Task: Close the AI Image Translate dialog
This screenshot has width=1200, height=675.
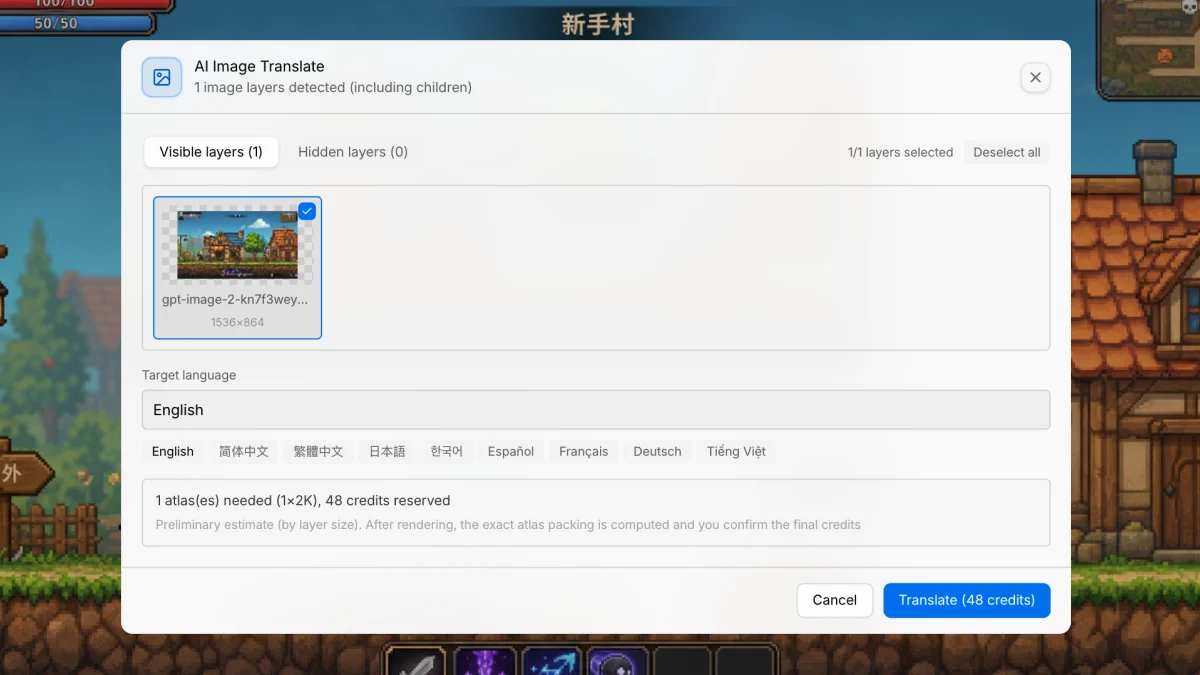Action: tap(1035, 77)
